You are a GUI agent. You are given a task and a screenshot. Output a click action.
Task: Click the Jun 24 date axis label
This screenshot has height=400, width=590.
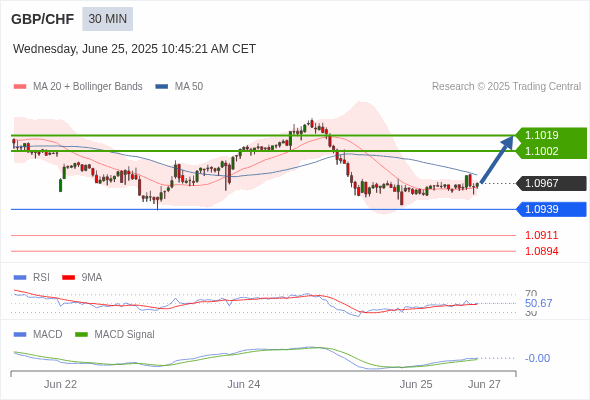pos(244,385)
